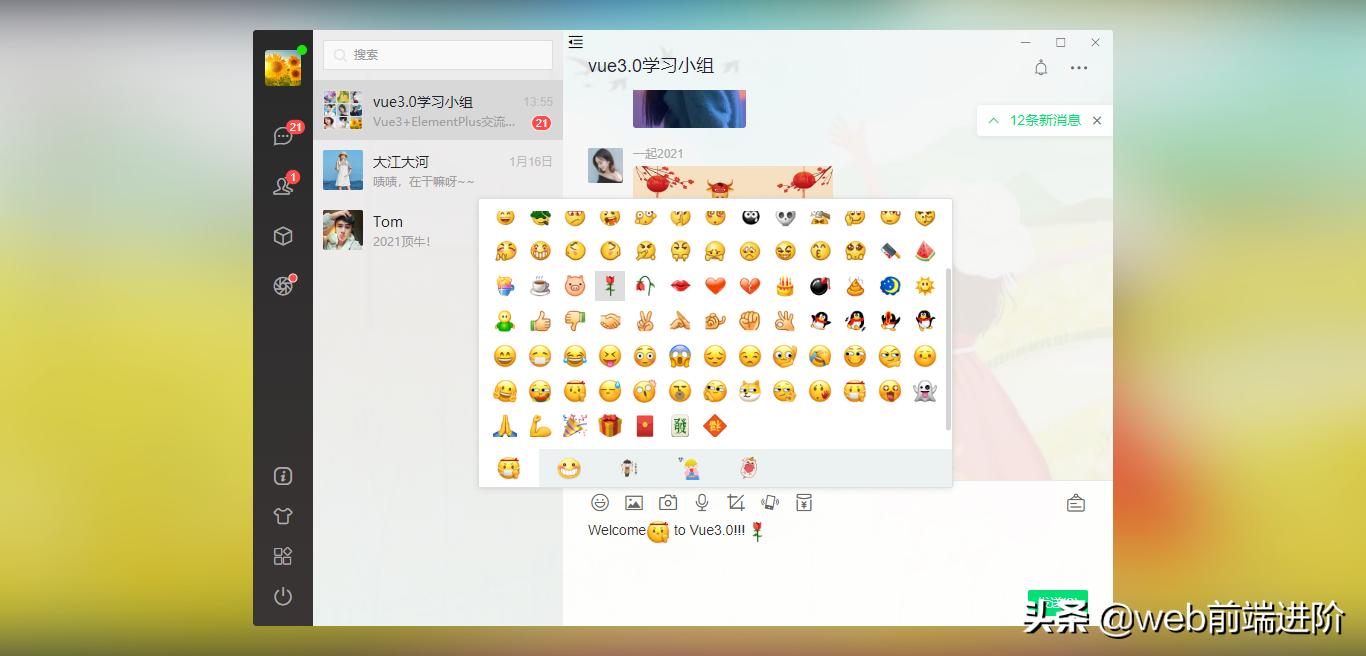1366x656 pixels.
Task: Open the 大江大河 conversation
Action: (x=437, y=170)
